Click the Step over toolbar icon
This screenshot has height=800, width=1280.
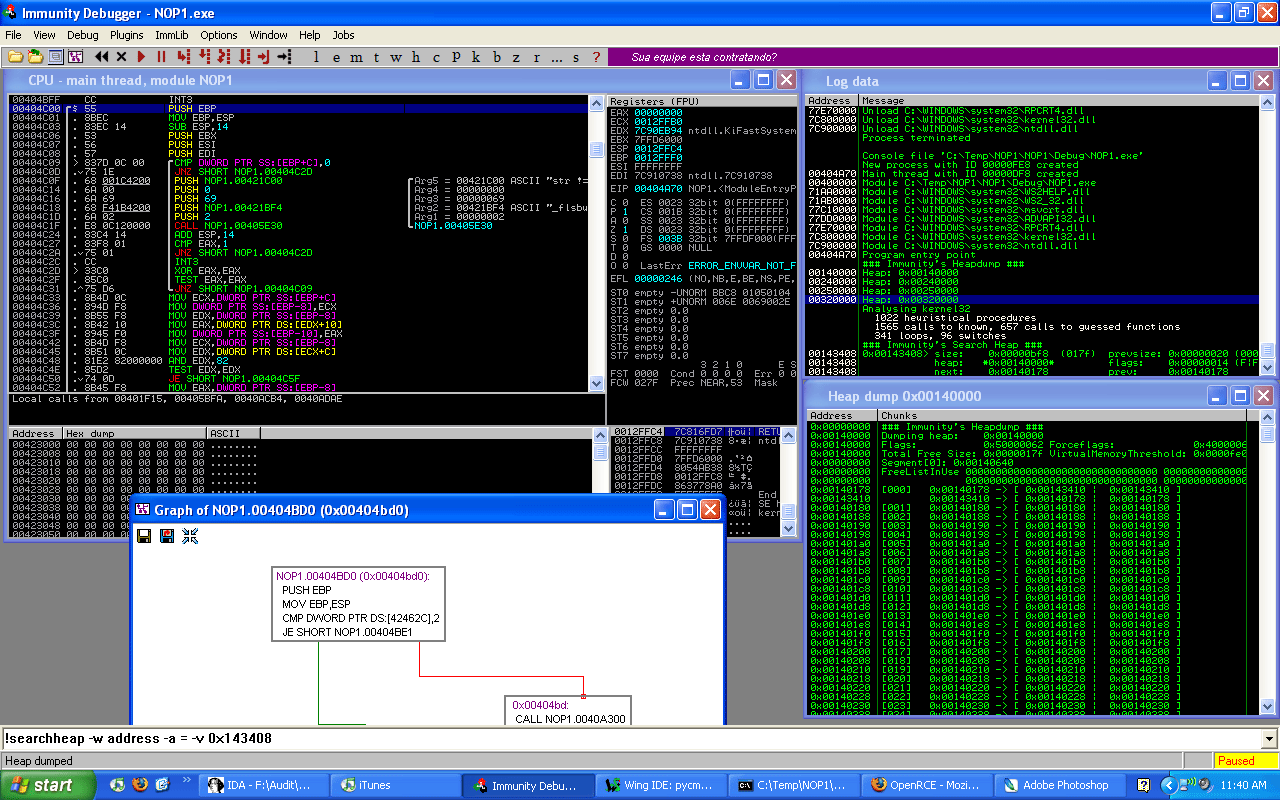click(204, 57)
